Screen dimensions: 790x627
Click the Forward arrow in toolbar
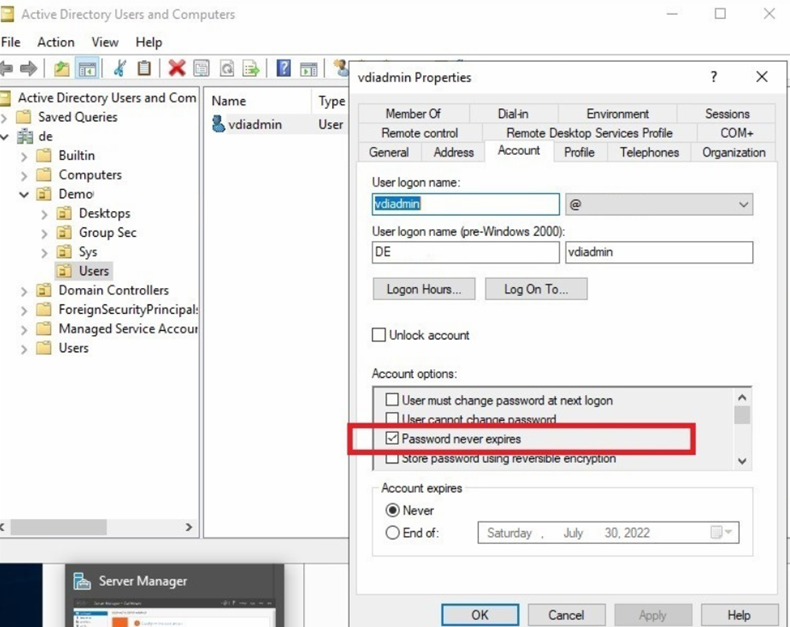(29, 68)
